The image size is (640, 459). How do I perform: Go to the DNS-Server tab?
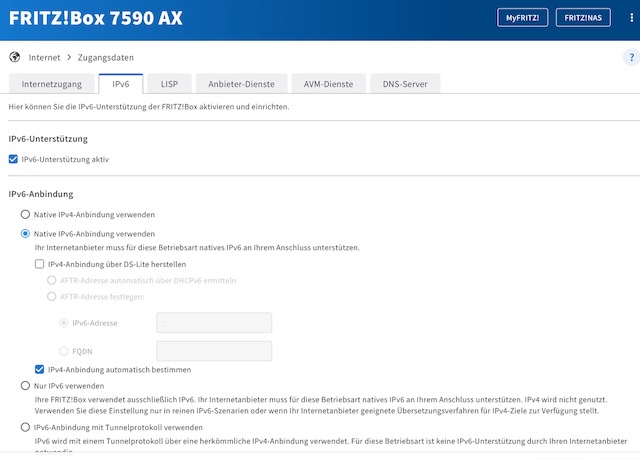click(405, 84)
